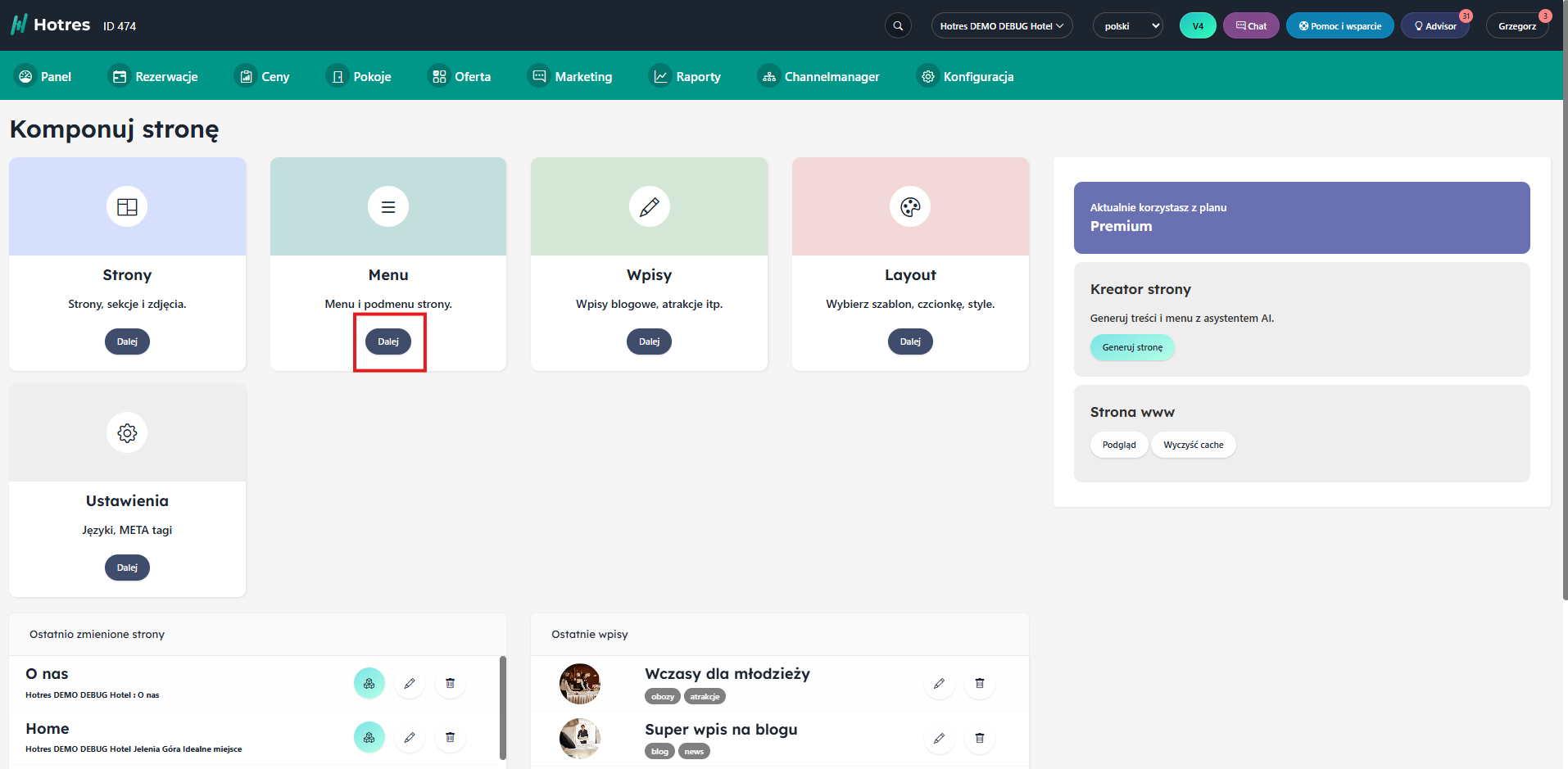Click 'Wyczyść cache' button
Viewport: 1568px width, 769px height.
coord(1193,445)
